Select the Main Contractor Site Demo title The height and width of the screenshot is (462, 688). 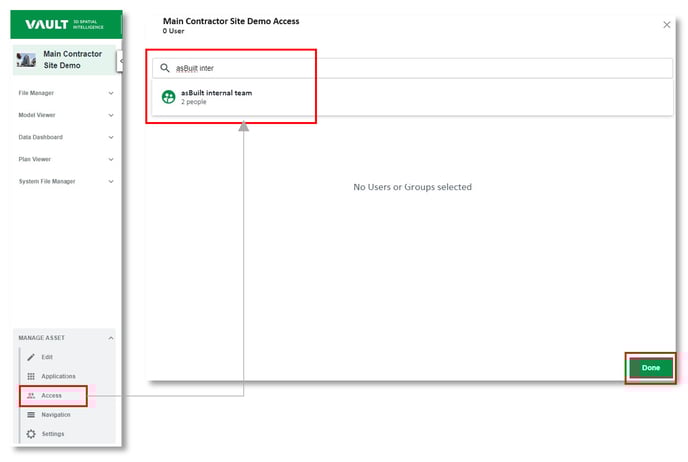pyautogui.click(x=72, y=60)
